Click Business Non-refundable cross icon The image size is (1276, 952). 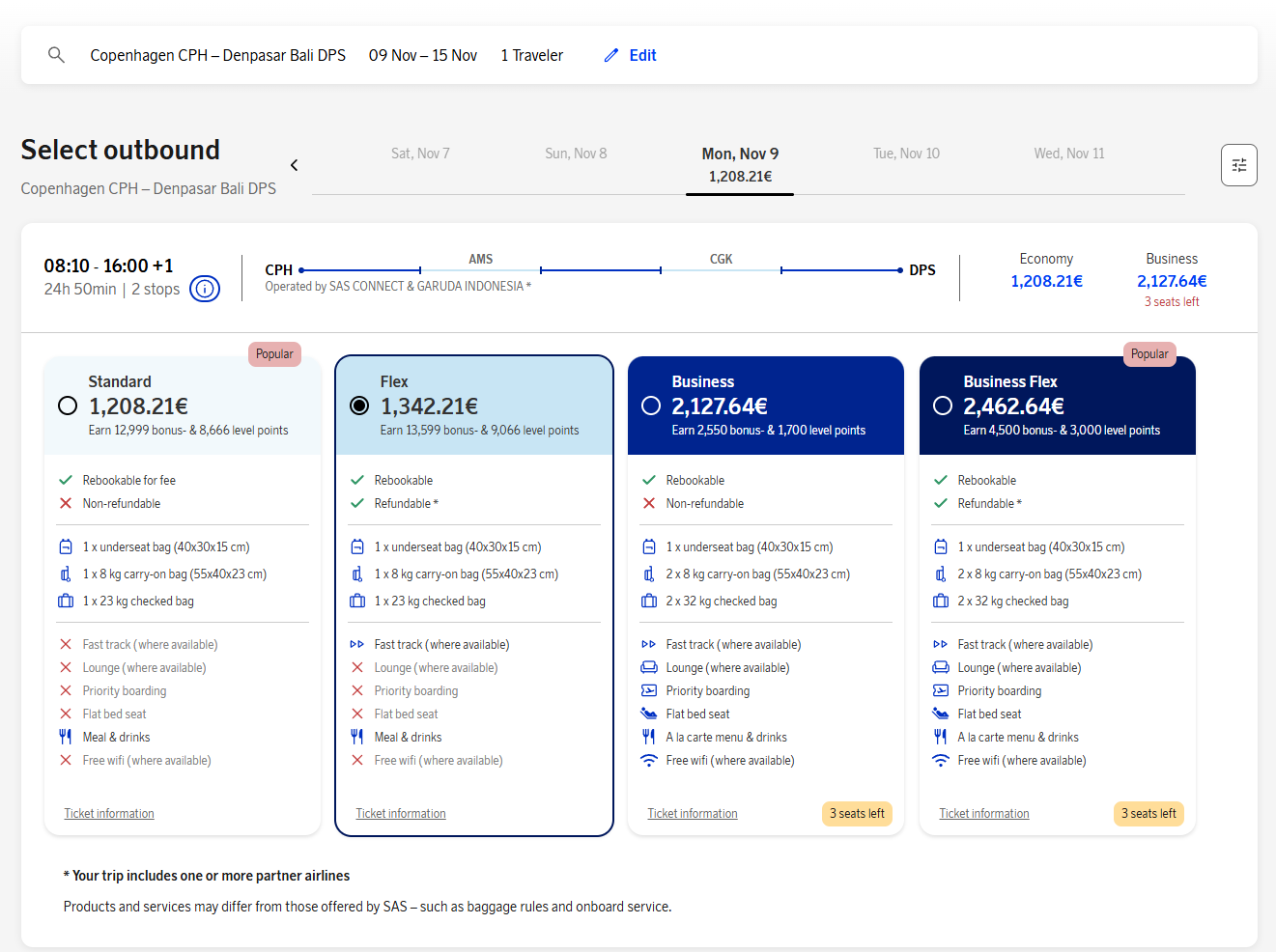click(x=649, y=503)
